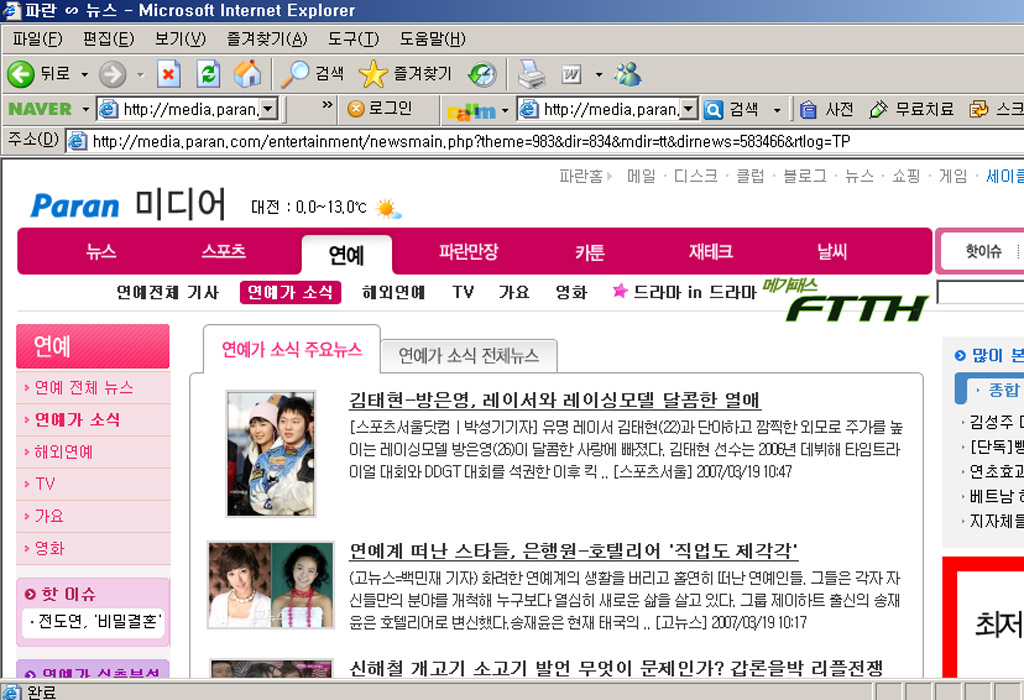Screen dimensions: 1024x700
Task: Select the 스포츠 navigation tab
Action: (x=223, y=251)
